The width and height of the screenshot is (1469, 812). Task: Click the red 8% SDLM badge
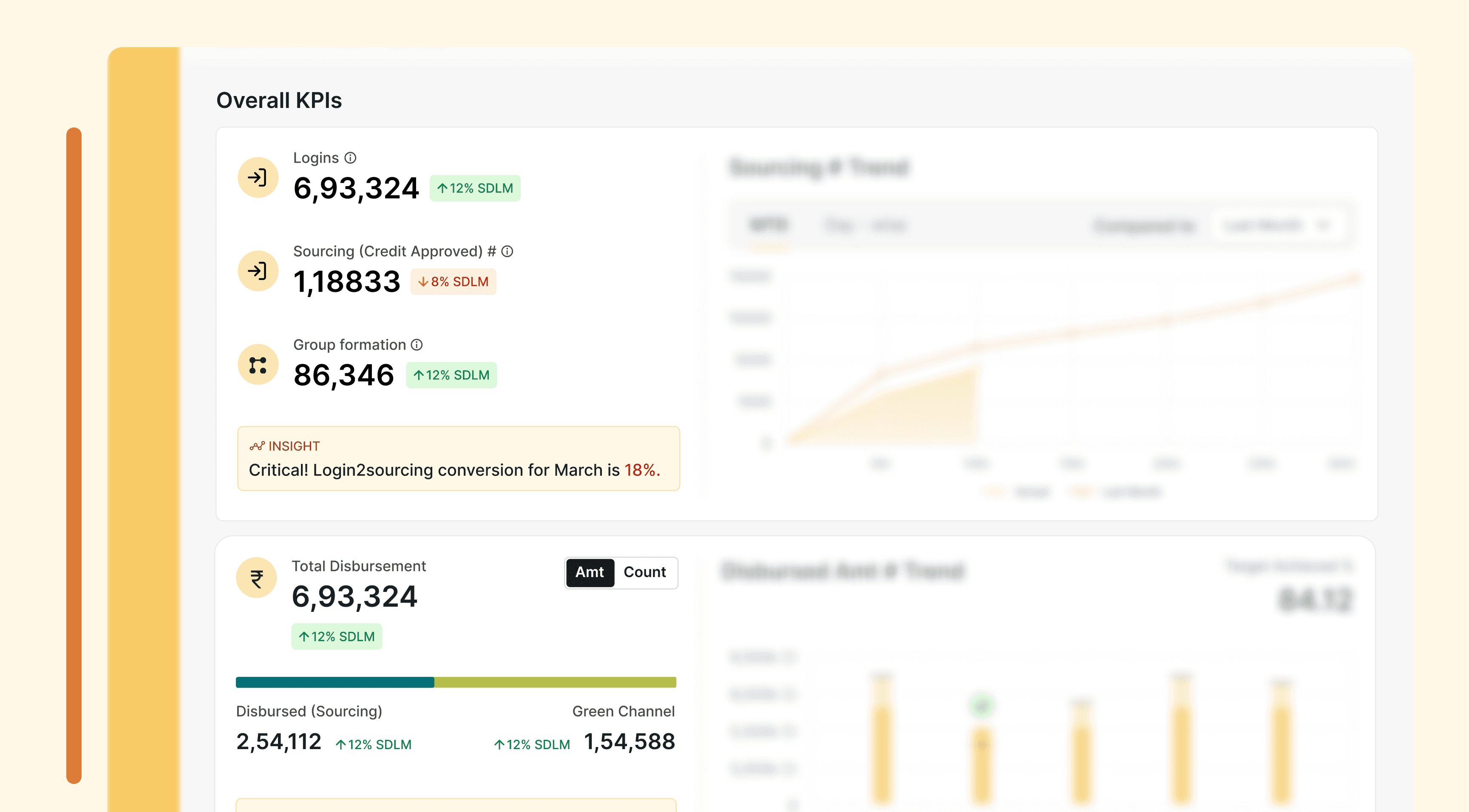coord(454,282)
